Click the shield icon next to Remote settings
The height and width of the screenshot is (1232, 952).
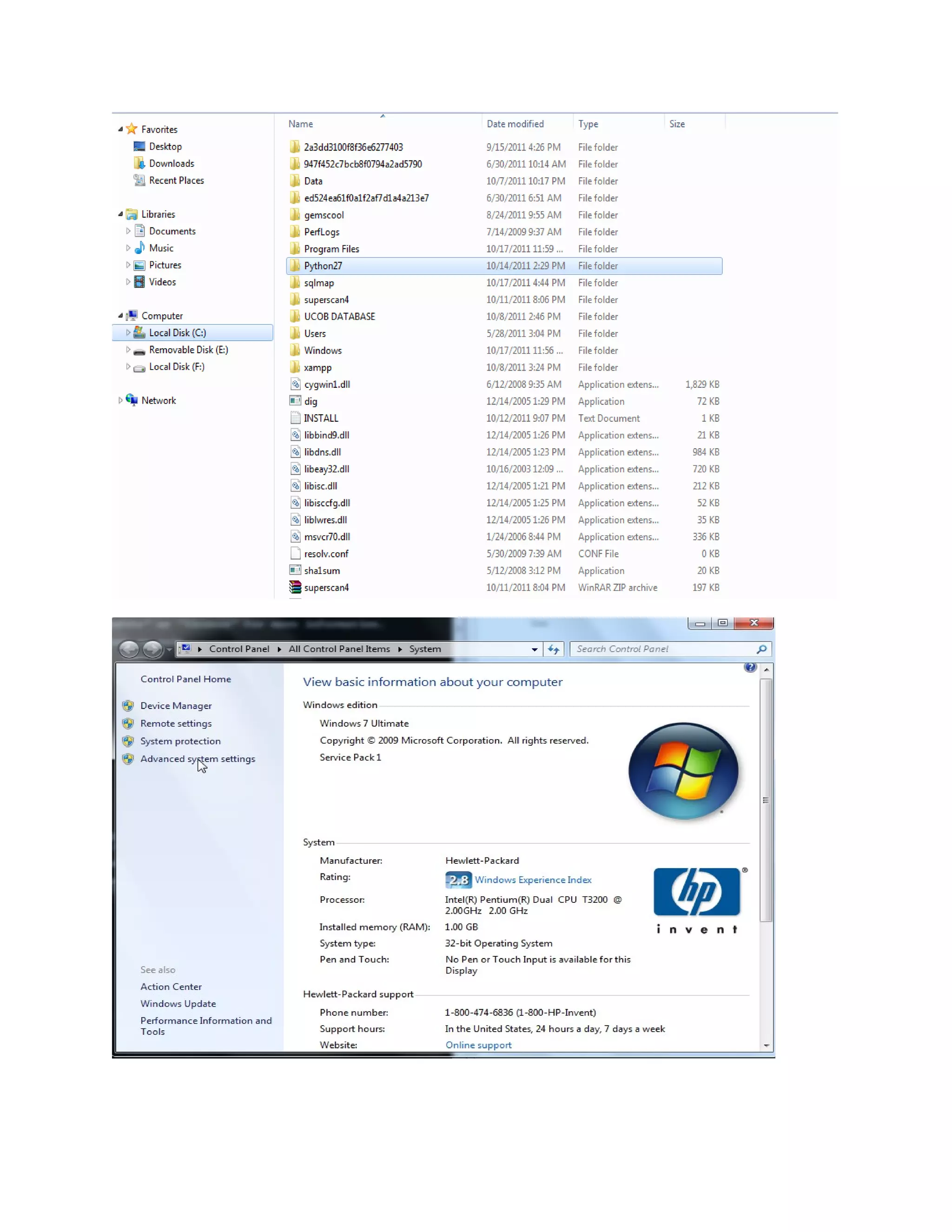[x=128, y=723]
